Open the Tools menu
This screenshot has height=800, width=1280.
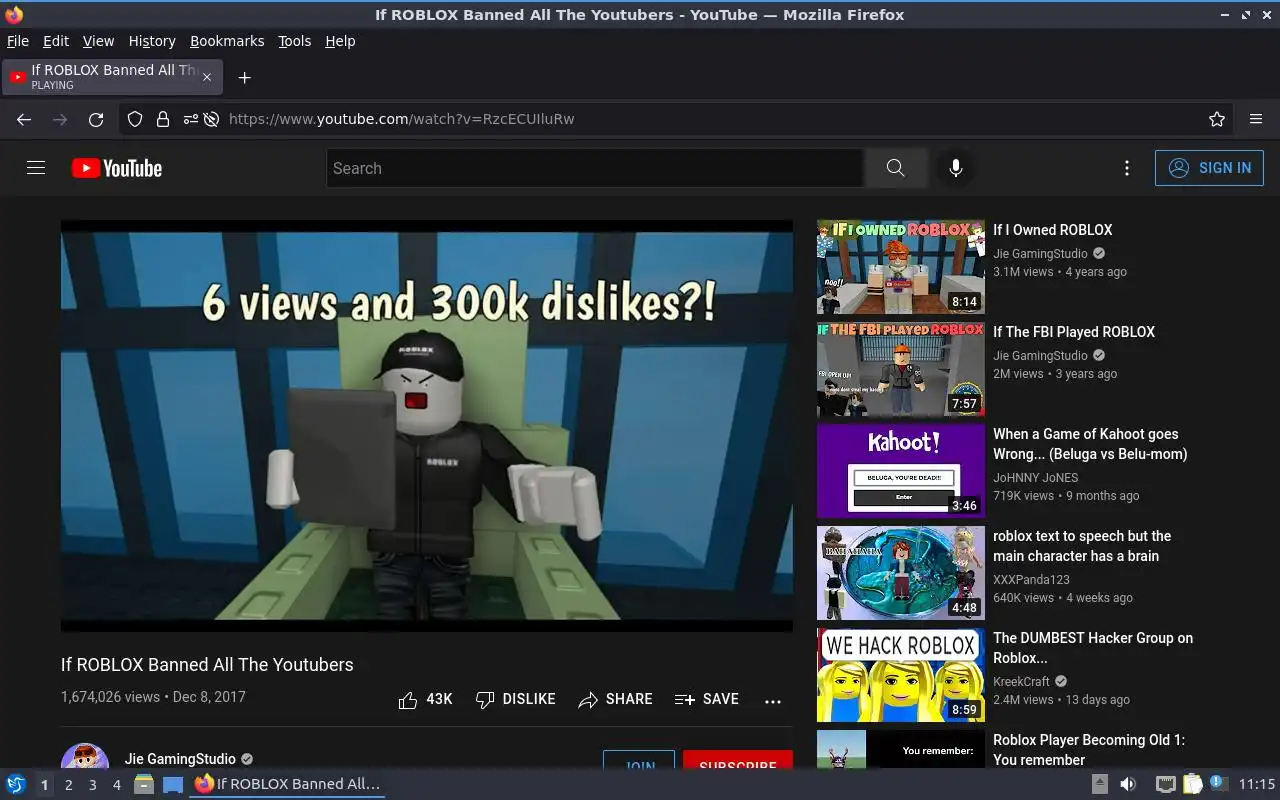click(x=295, y=41)
